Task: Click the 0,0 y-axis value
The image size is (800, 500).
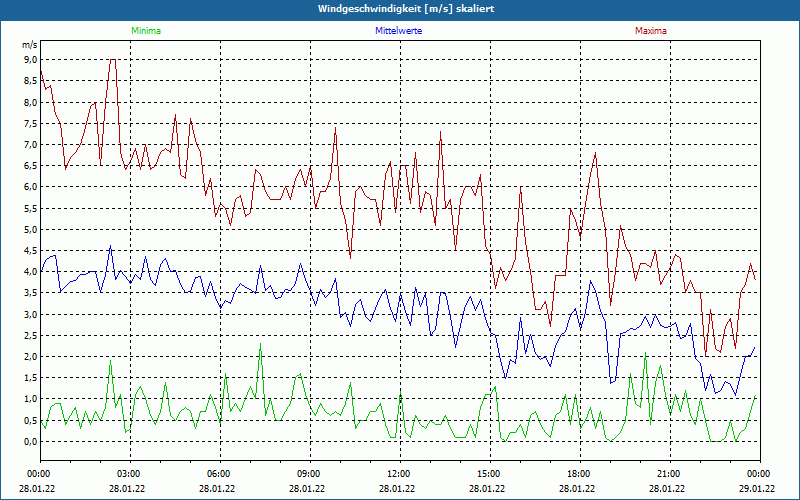Action: click(31, 442)
